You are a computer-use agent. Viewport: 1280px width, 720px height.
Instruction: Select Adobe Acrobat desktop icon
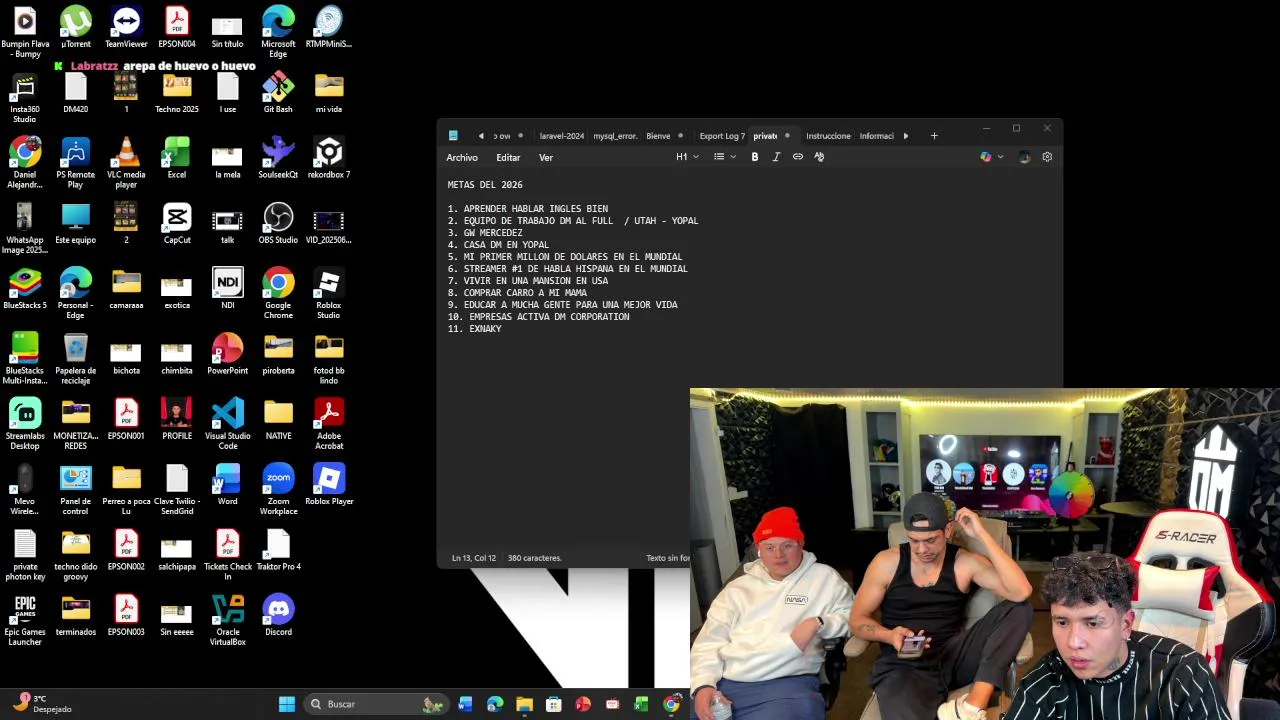click(329, 425)
